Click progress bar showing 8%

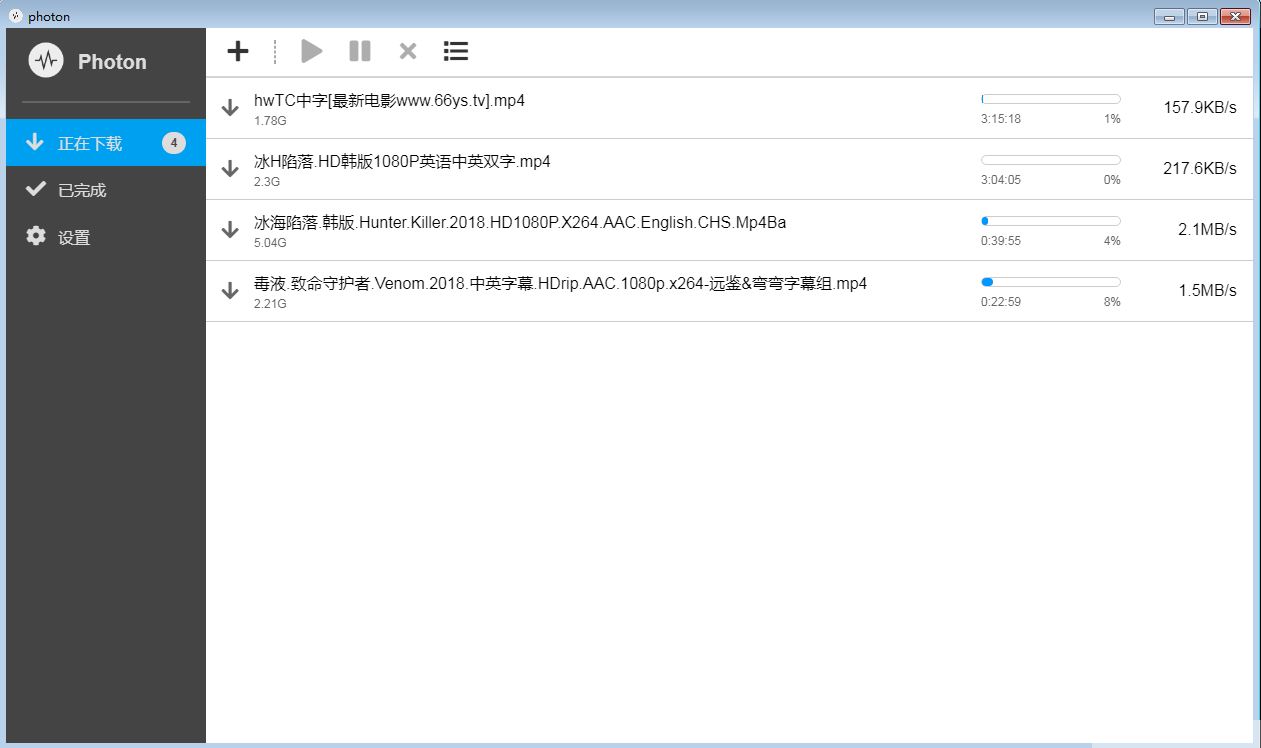[1051, 282]
